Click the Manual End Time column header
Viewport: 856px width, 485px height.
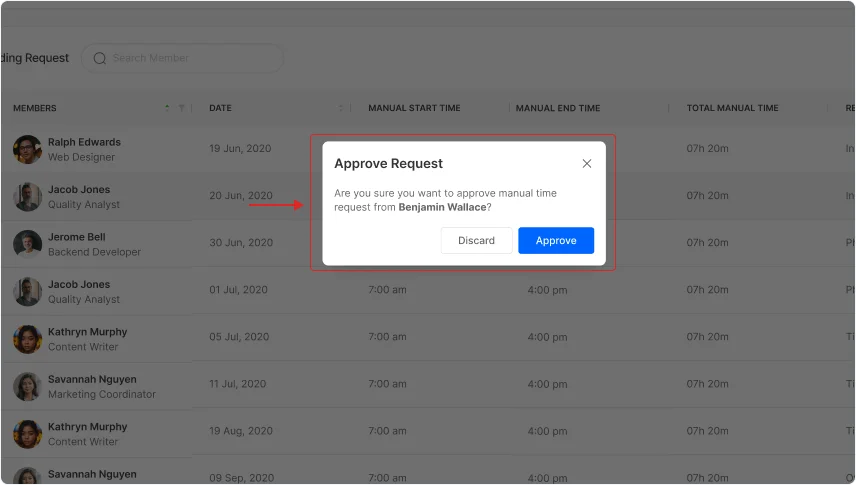558,108
